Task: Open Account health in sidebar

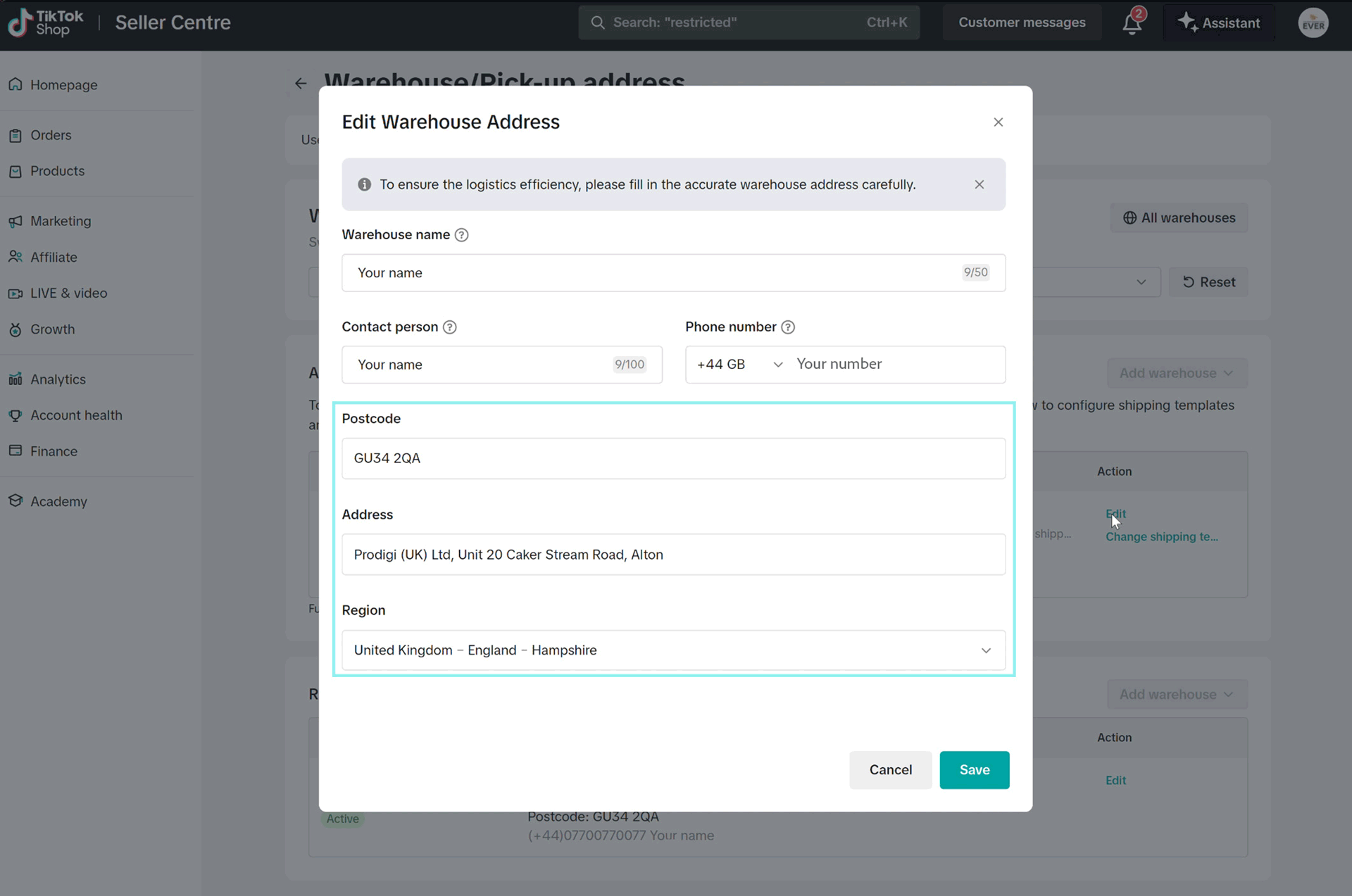Action: [76, 415]
